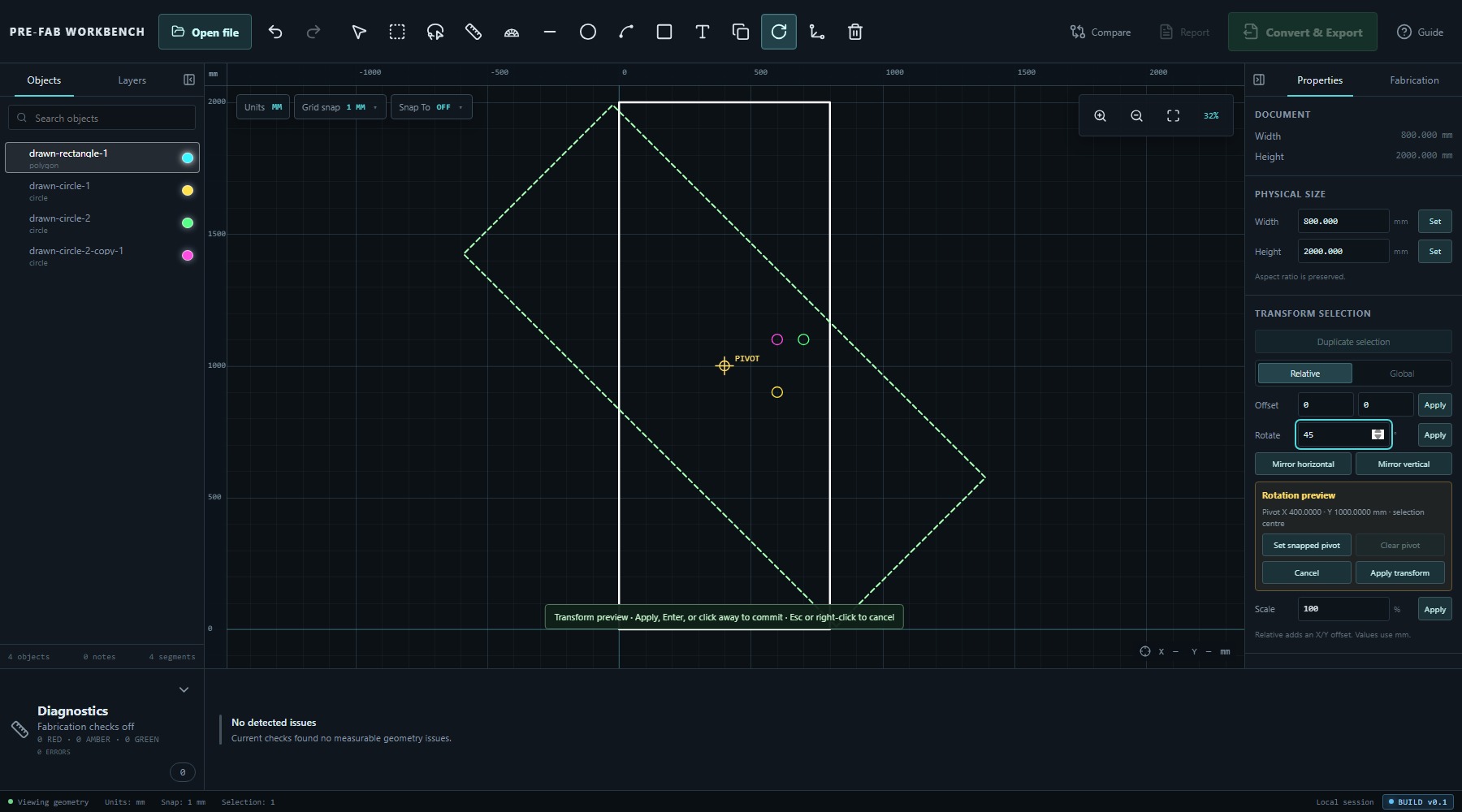Collapse the Diagnostics panel chevron
Screen dimensions: 1462x812
184,689
